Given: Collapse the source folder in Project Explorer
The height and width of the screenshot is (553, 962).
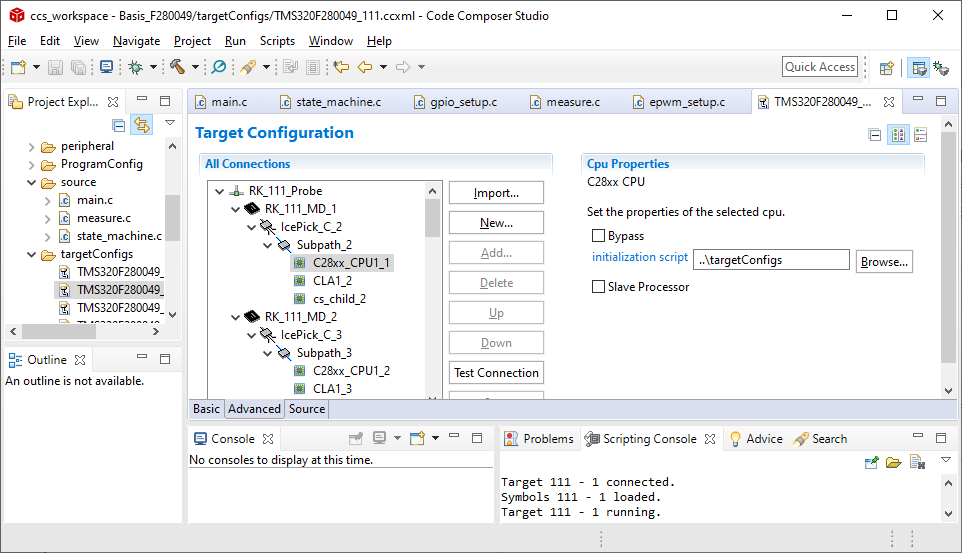Looking at the screenshot, I should pyautogui.click(x=32, y=182).
